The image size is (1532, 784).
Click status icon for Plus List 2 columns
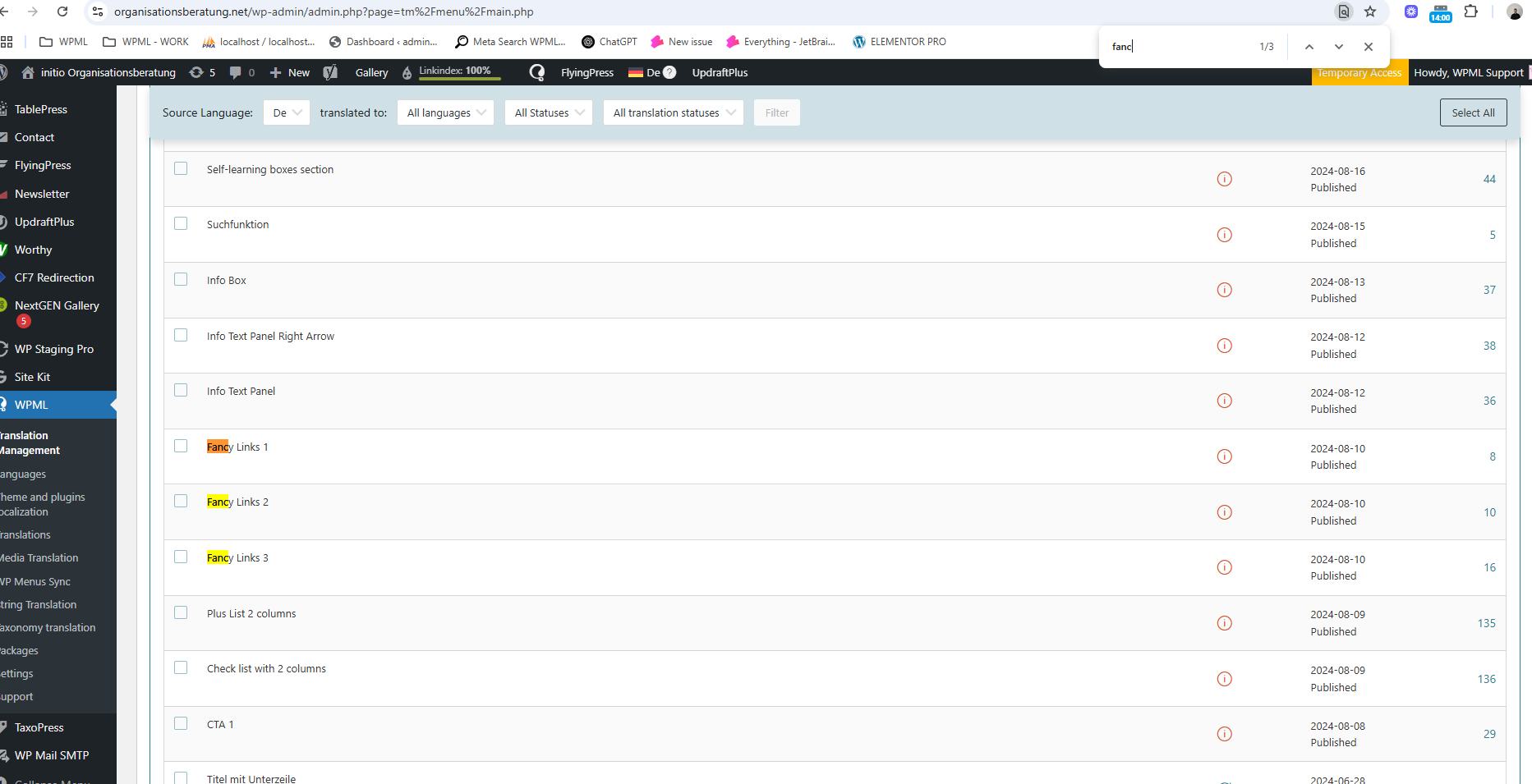1224,623
